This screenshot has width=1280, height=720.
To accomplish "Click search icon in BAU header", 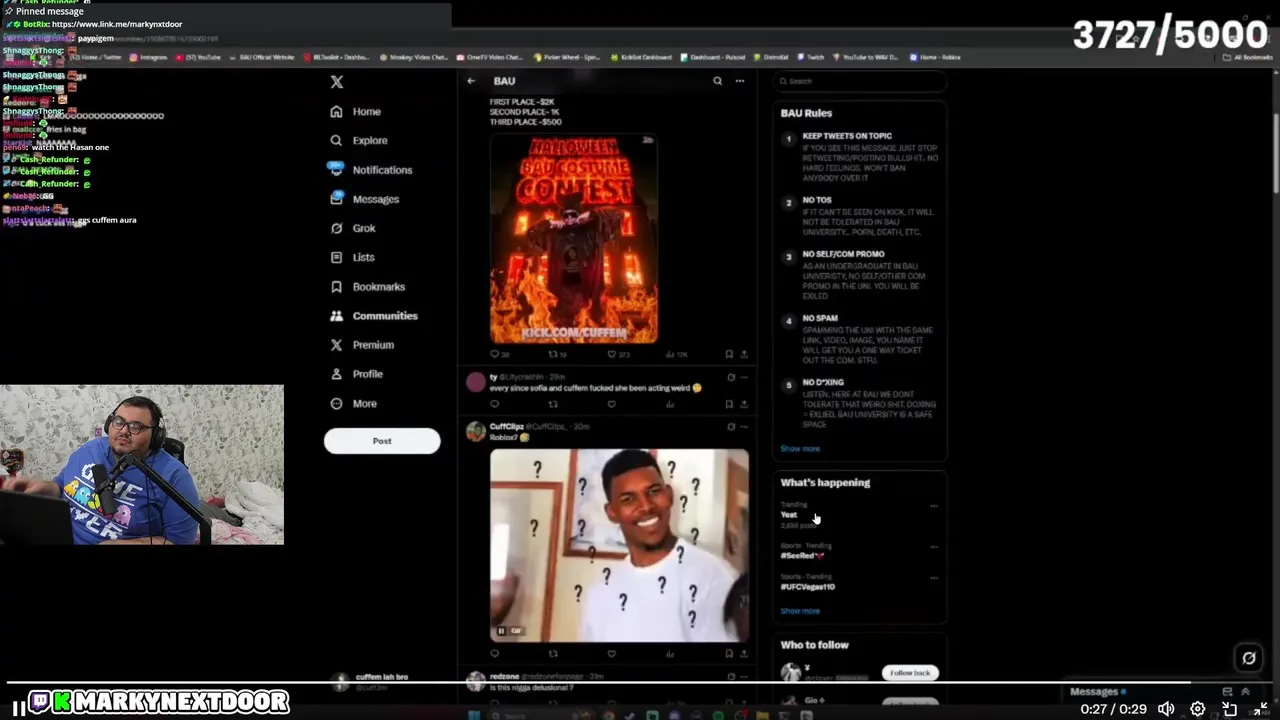I will 717,81.
